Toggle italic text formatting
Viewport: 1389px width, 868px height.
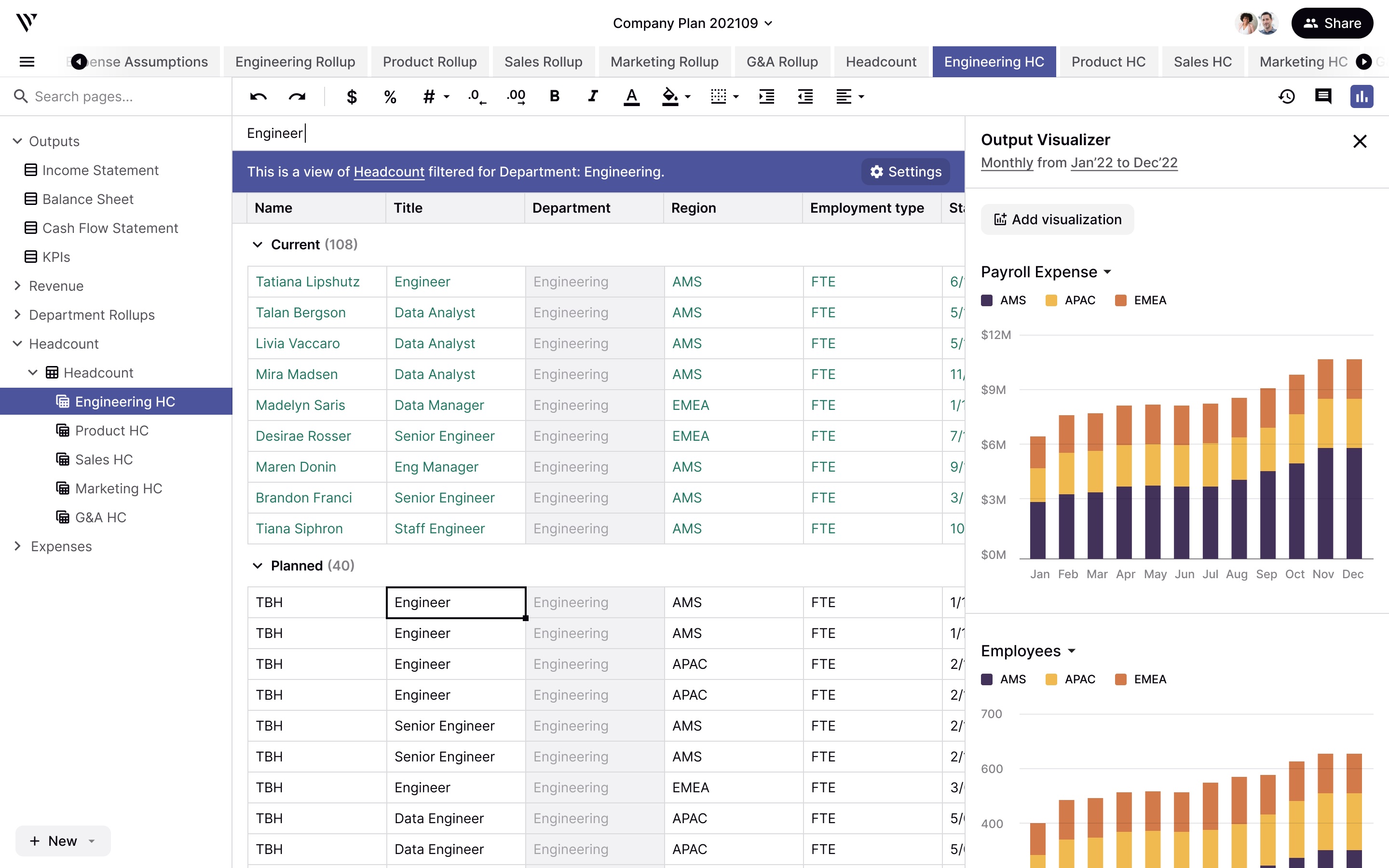[592, 96]
